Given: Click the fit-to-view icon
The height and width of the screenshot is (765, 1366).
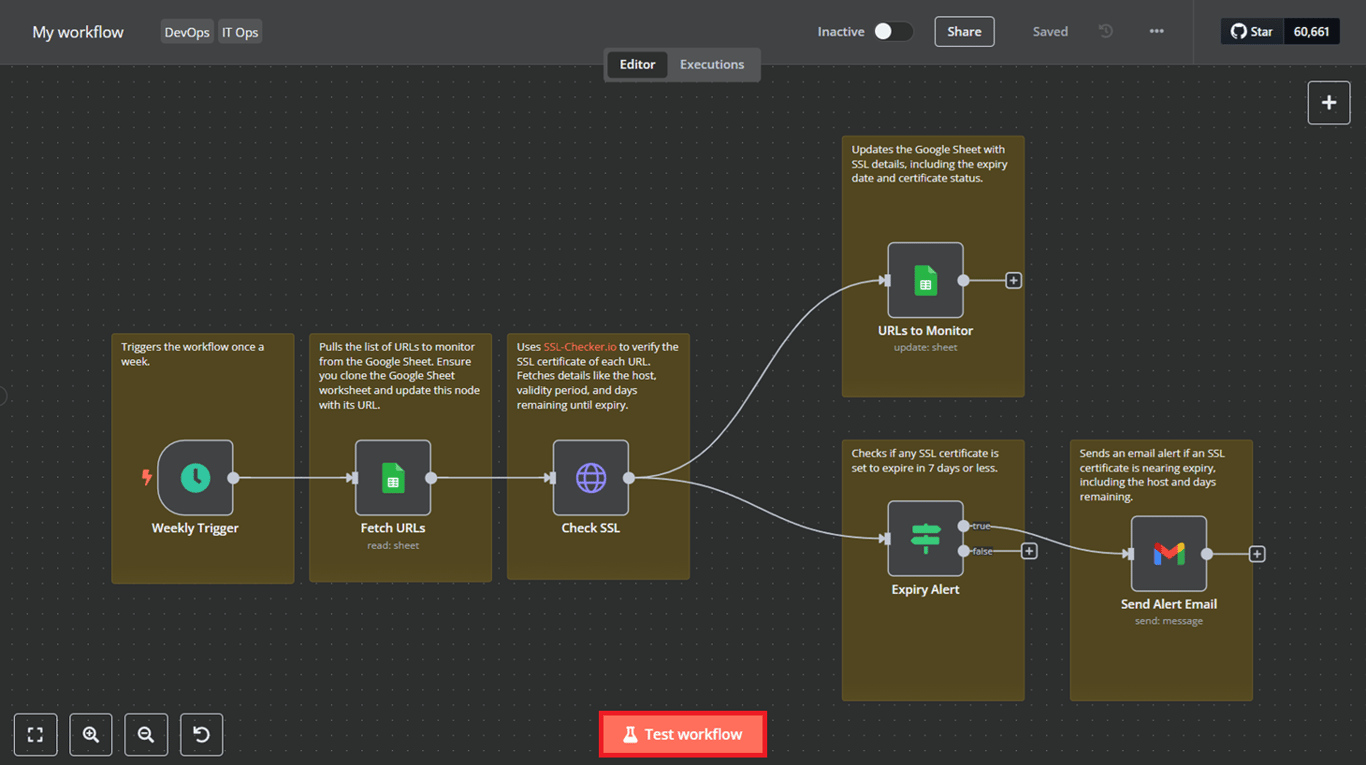Looking at the screenshot, I should point(35,734).
